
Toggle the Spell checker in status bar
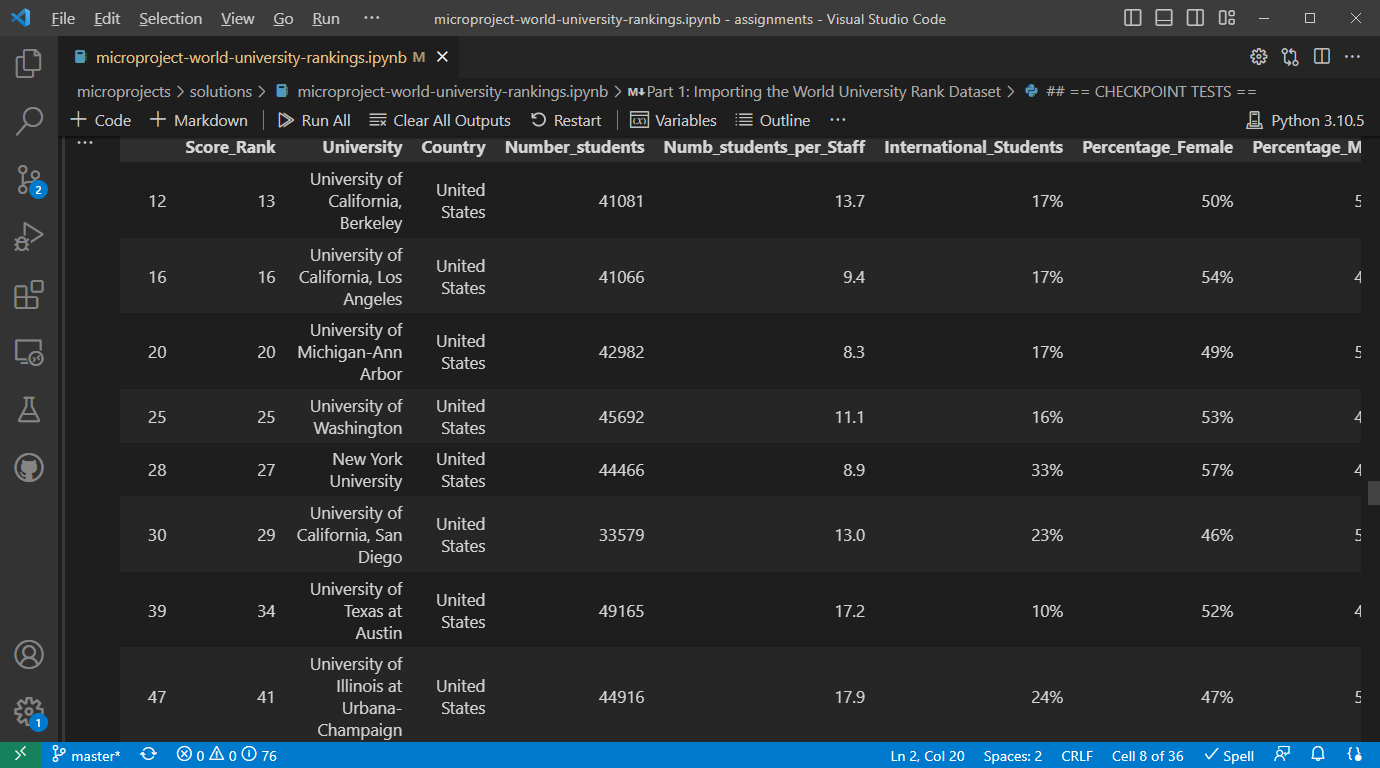point(1229,756)
